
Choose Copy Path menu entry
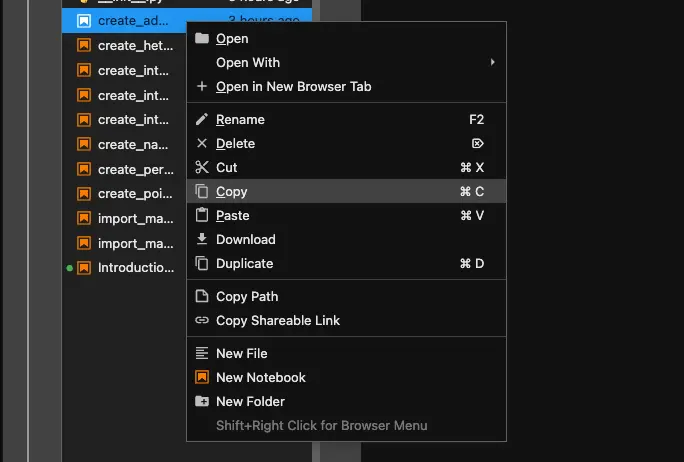point(247,297)
